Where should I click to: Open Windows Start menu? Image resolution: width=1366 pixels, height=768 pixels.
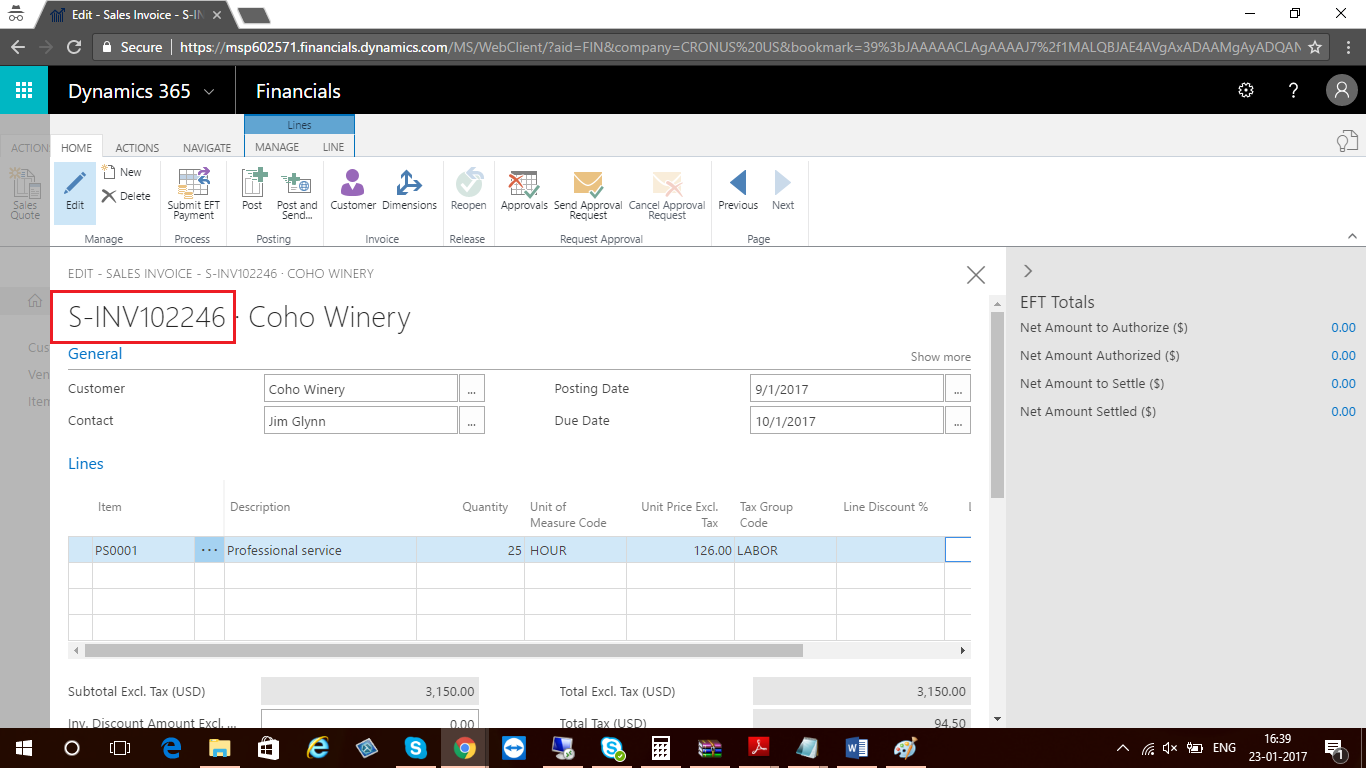[24, 748]
